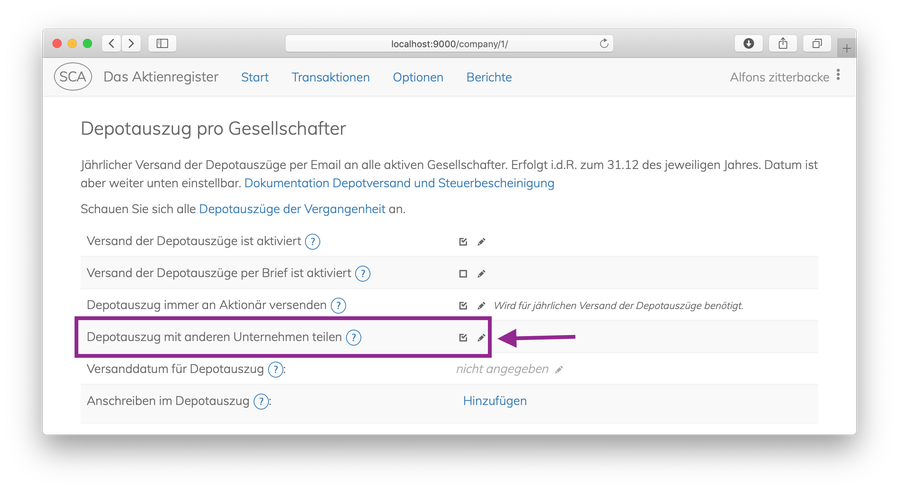The image size is (899, 491).
Task: Click the 'Hinzufügen' link for Anschreiben
Action: pyautogui.click(x=495, y=401)
